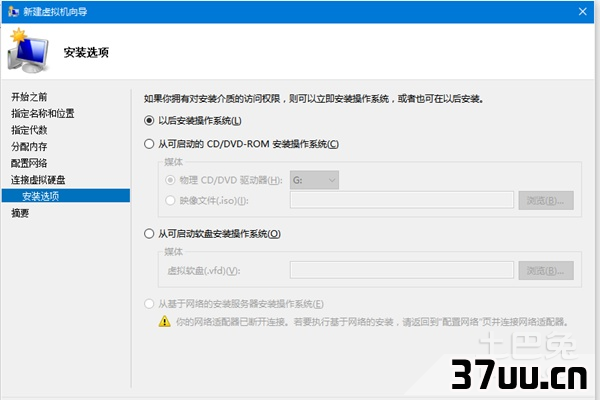600x400 pixels.
Task: Go to 指定代数 step
Action: 29,130
